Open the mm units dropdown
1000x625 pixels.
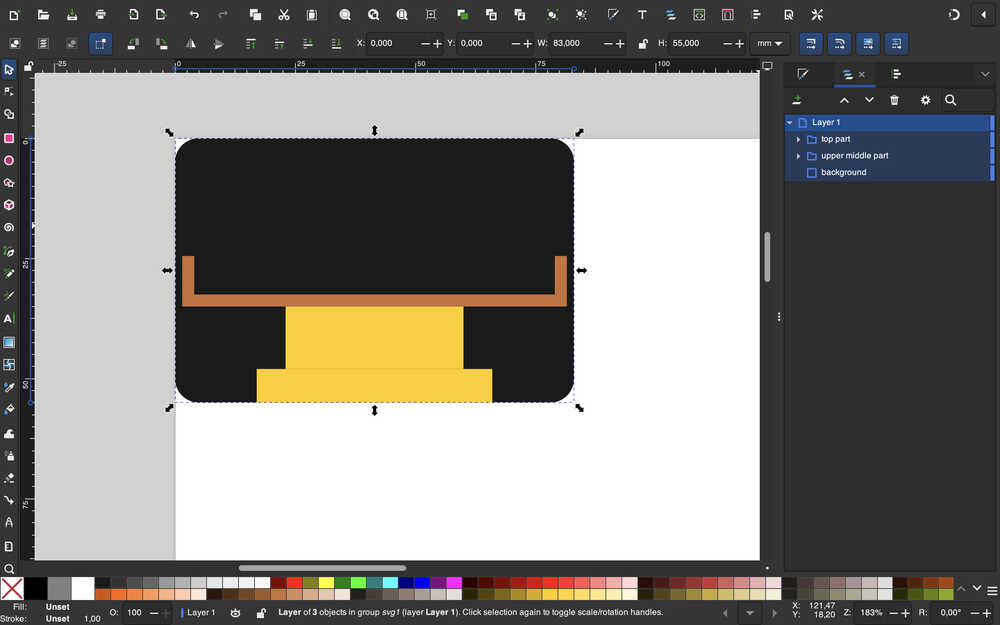click(x=771, y=44)
